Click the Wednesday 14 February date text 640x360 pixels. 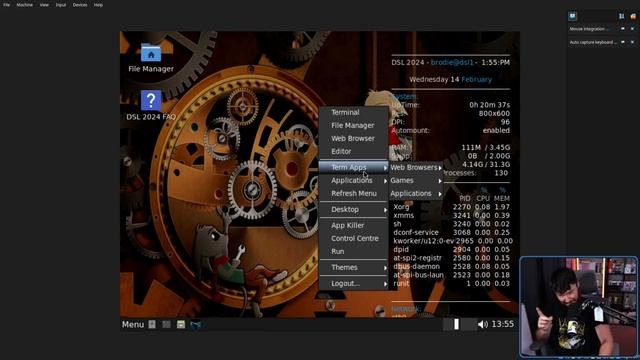[x=450, y=80]
